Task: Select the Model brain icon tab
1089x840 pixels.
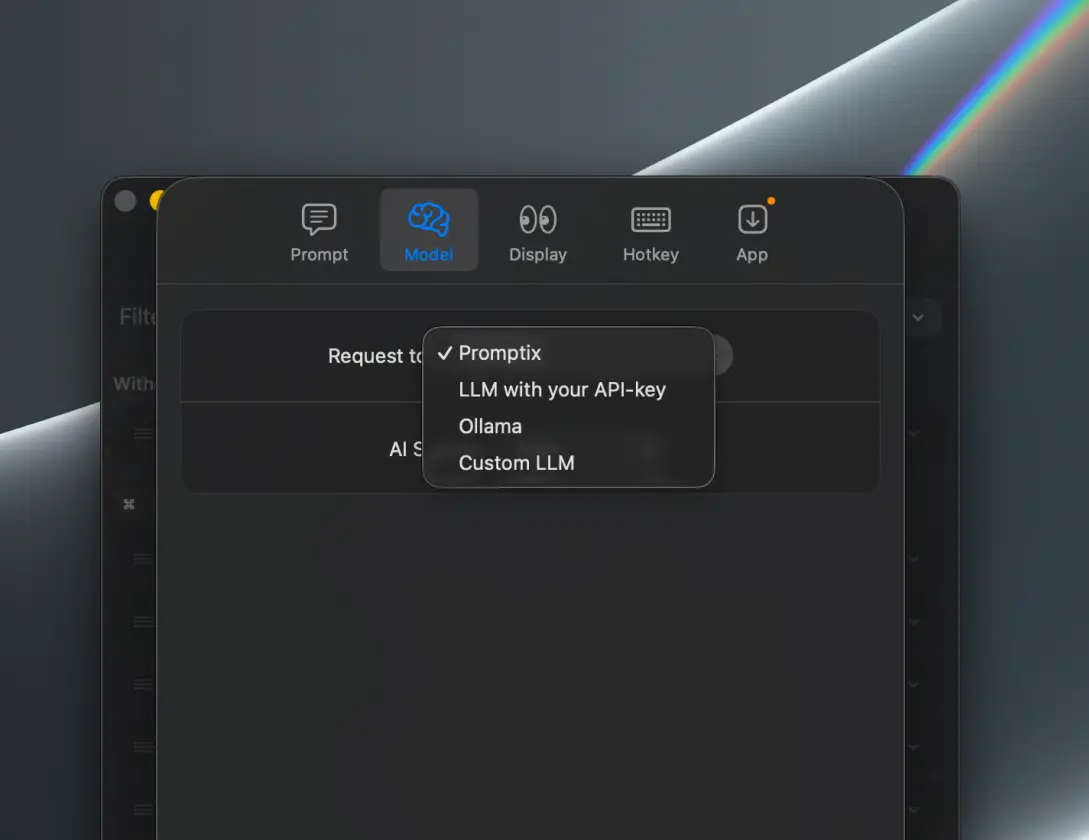Action: click(x=429, y=231)
